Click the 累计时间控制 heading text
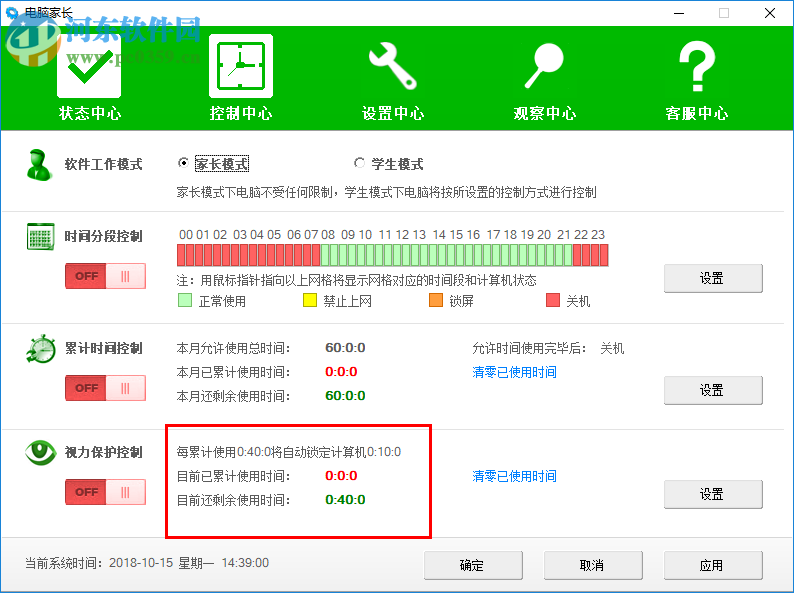This screenshot has height=593, width=794. click(103, 348)
